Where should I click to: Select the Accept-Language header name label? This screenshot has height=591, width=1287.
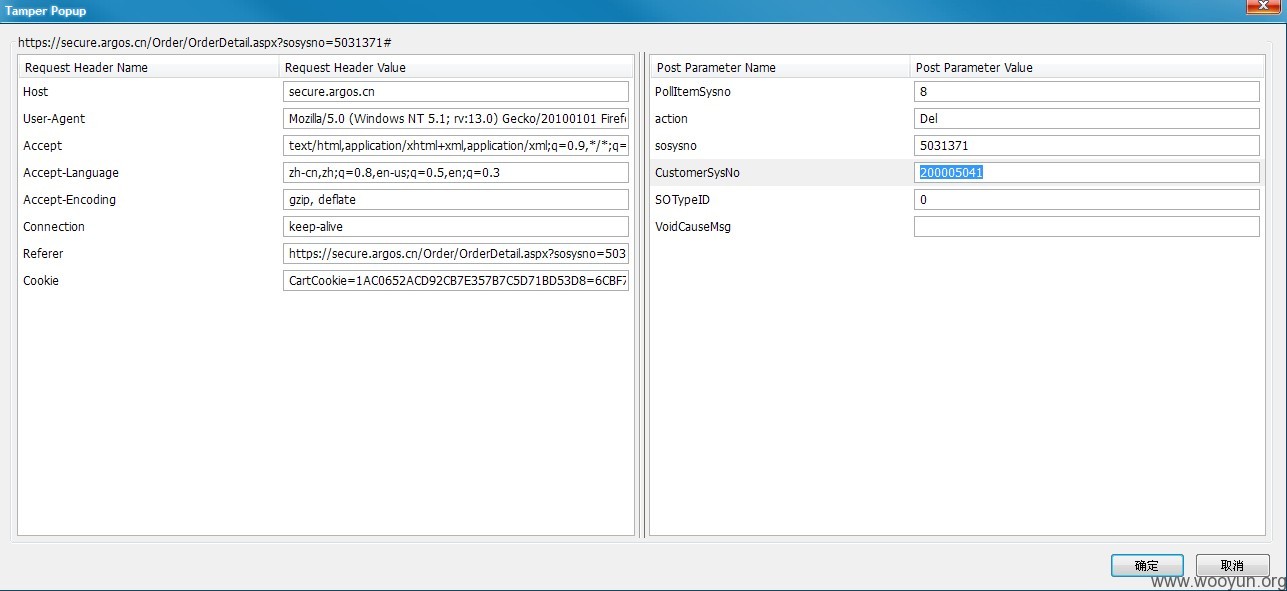69,173
